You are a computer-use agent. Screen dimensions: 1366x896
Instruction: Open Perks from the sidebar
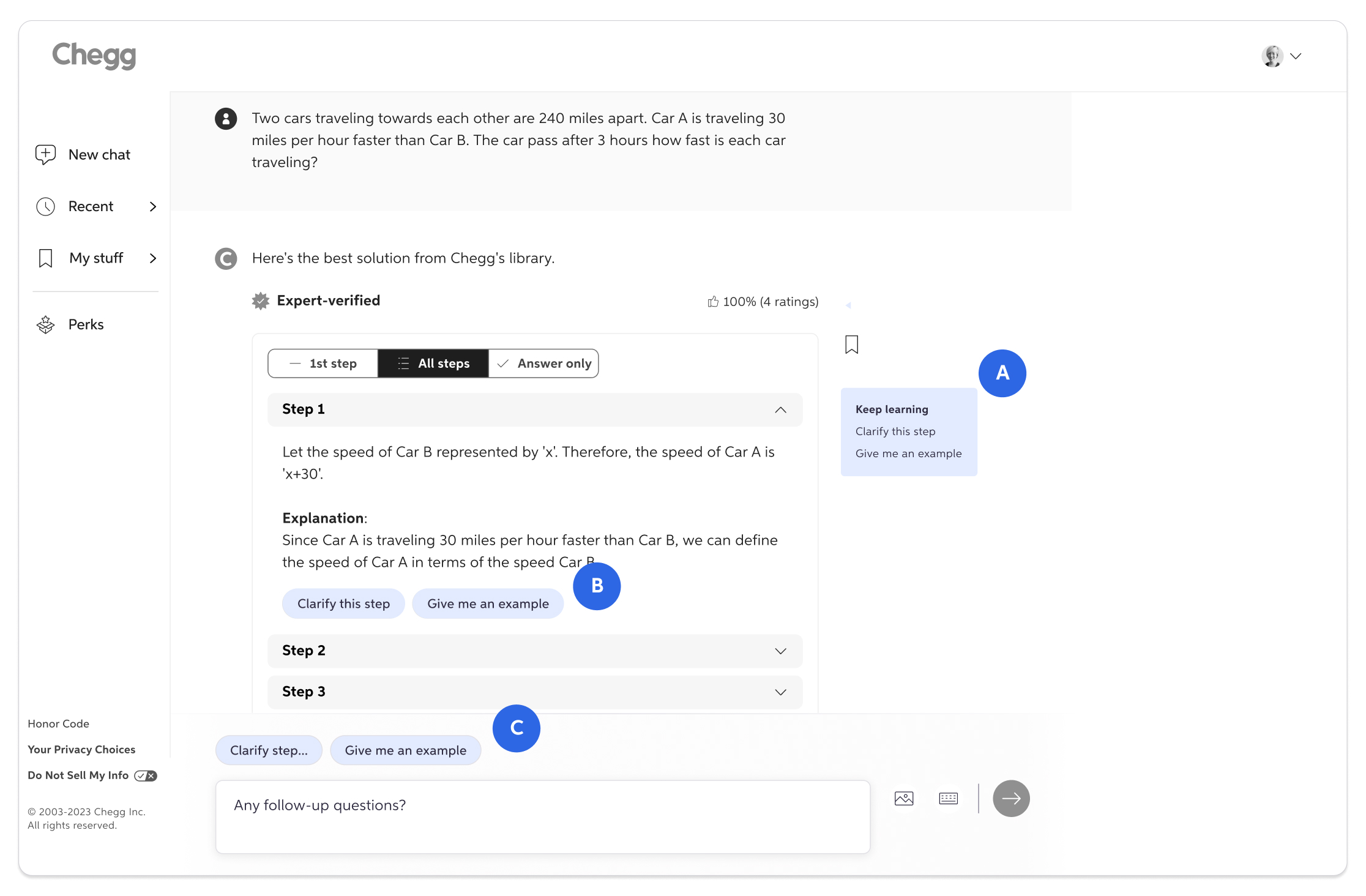(x=86, y=324)
